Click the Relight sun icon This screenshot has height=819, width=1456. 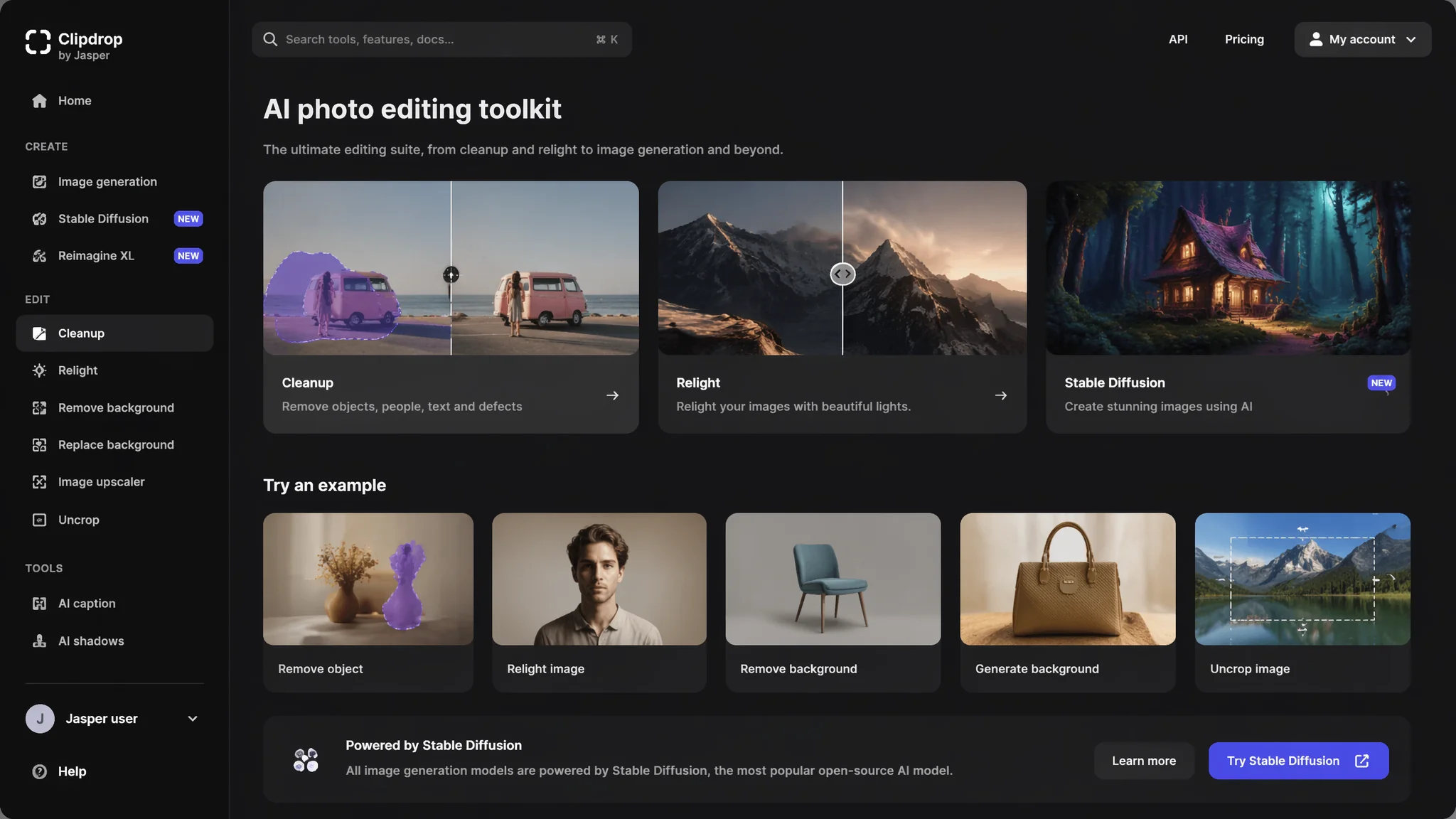40,370
